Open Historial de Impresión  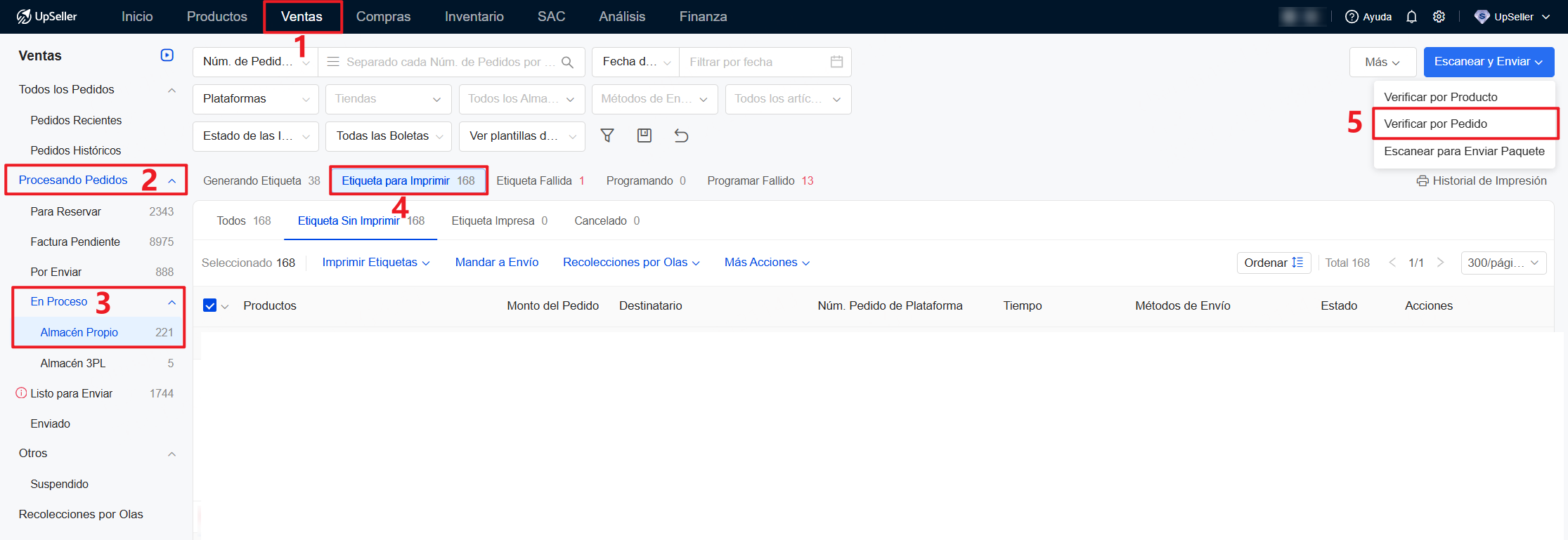tap(1482, 181)
